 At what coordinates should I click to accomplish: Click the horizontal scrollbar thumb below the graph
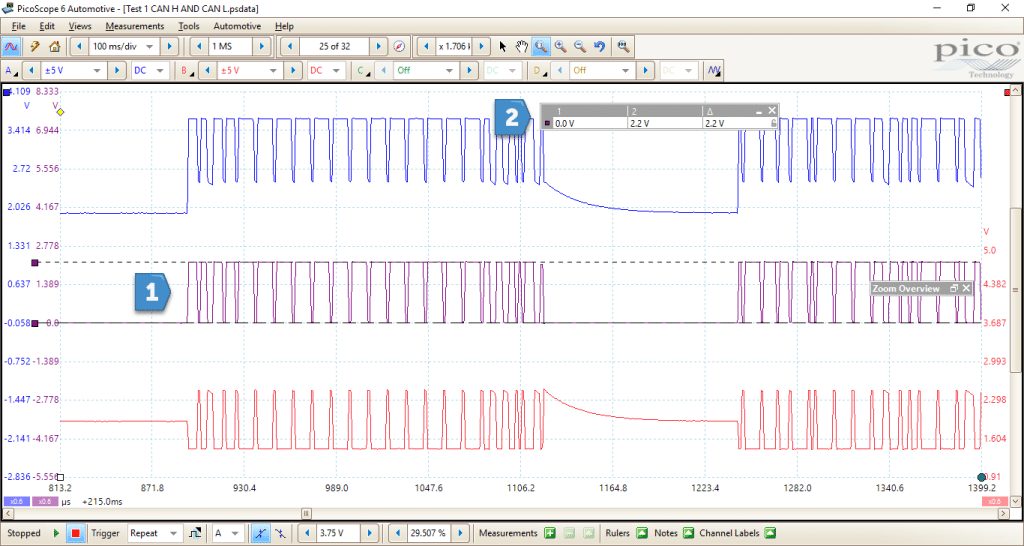coord(306,514)
